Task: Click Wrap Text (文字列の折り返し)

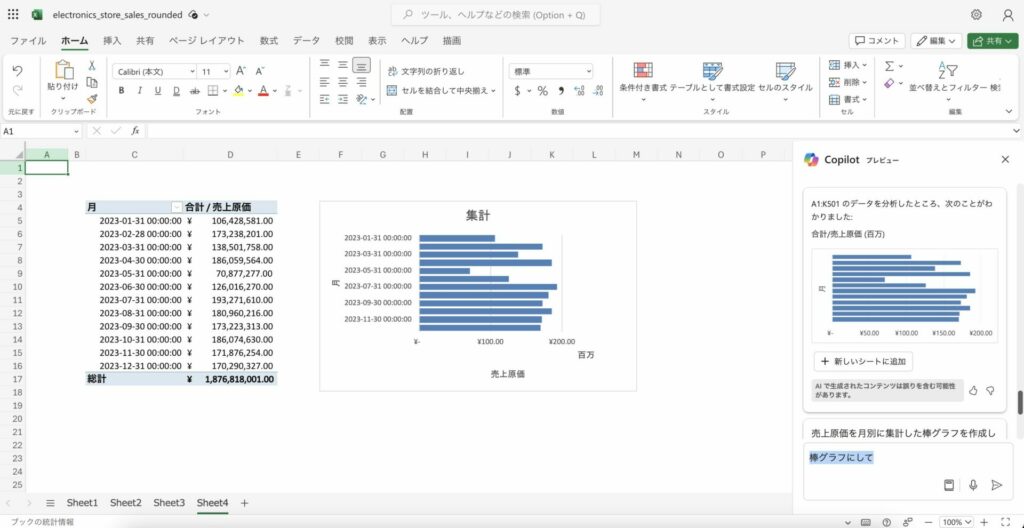Action: (x=426, y=71)
